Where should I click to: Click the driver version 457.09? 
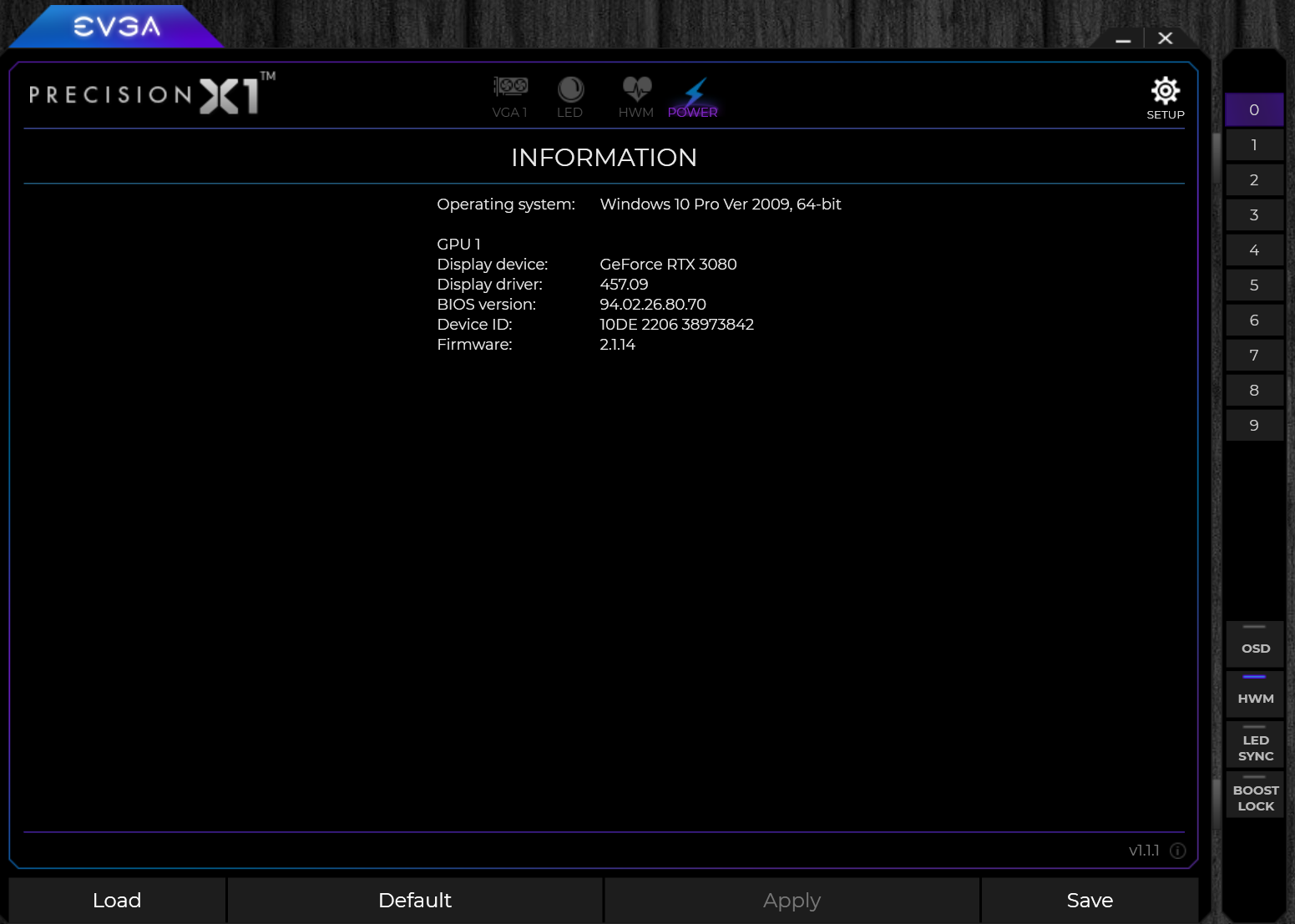tap(624, 285)
